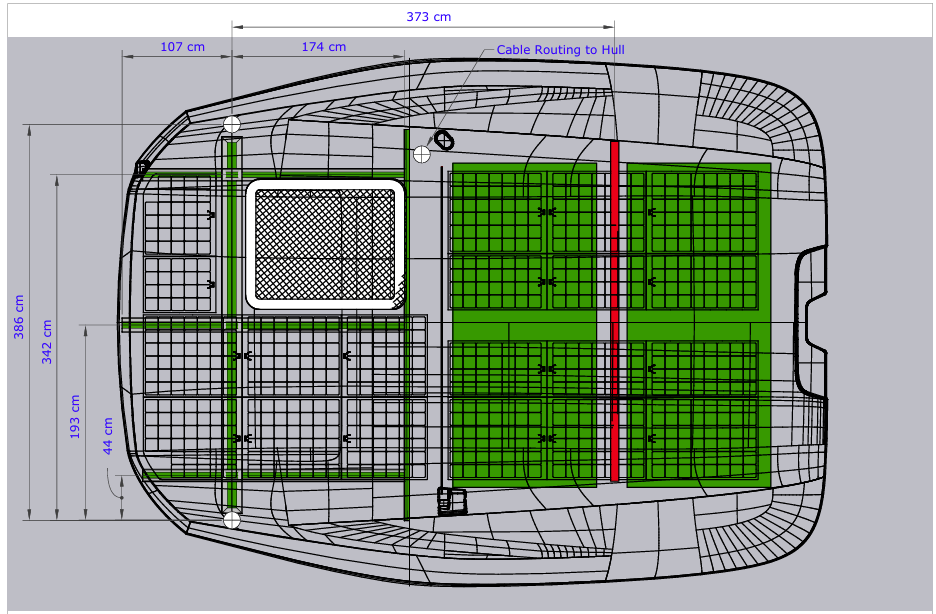This screenshot has height=614, width=936.
Task: Click white crosshair circle atop the left green strip
Action: [x=232, y=124]
